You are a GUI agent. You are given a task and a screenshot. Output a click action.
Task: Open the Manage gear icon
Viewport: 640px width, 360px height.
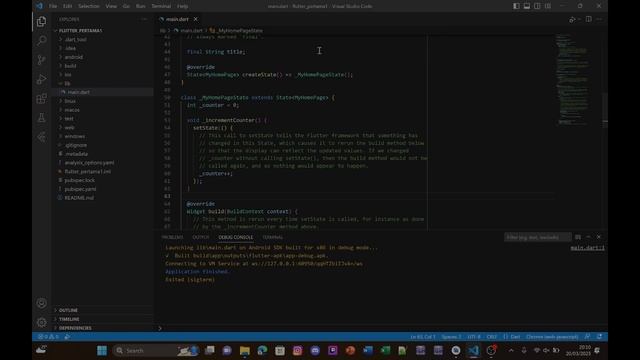(41, 322)
